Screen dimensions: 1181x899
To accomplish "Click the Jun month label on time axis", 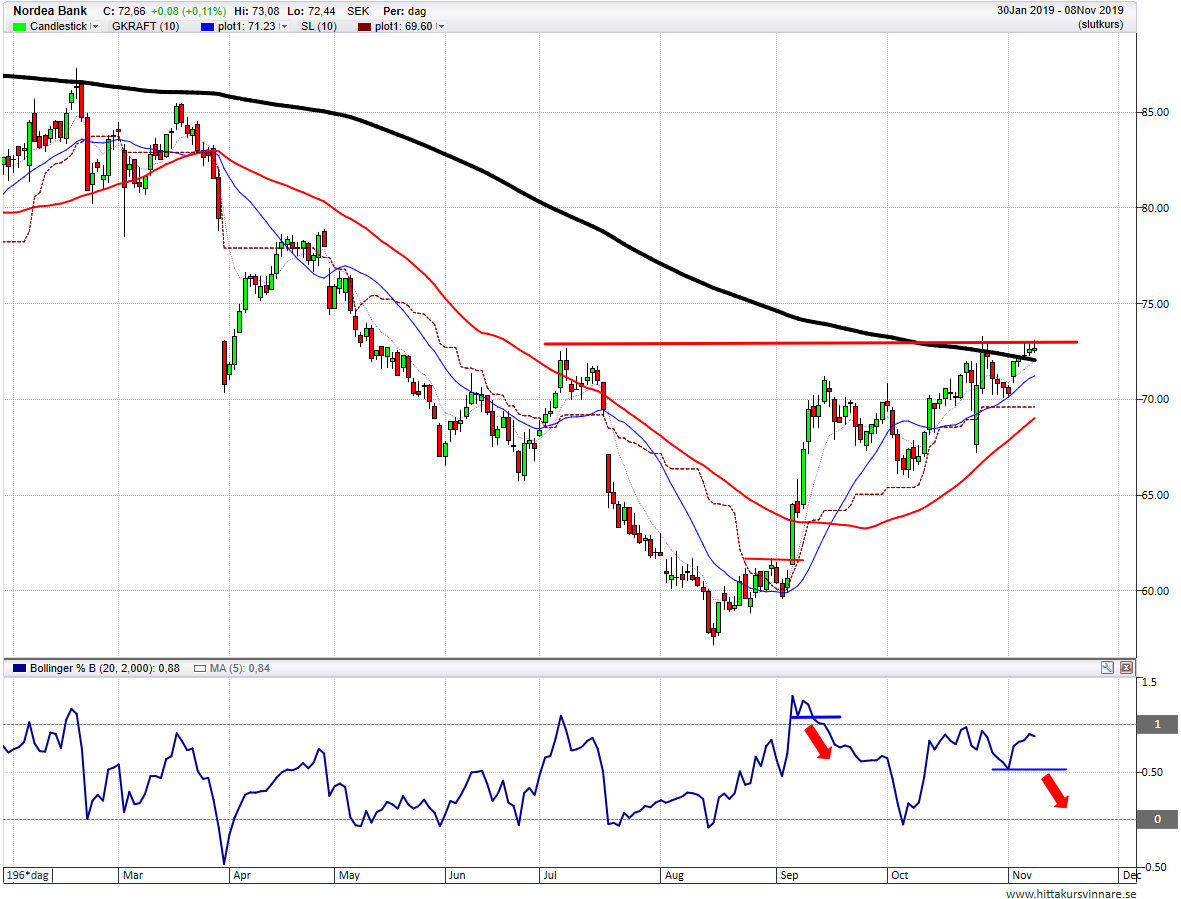I will 457,875.
